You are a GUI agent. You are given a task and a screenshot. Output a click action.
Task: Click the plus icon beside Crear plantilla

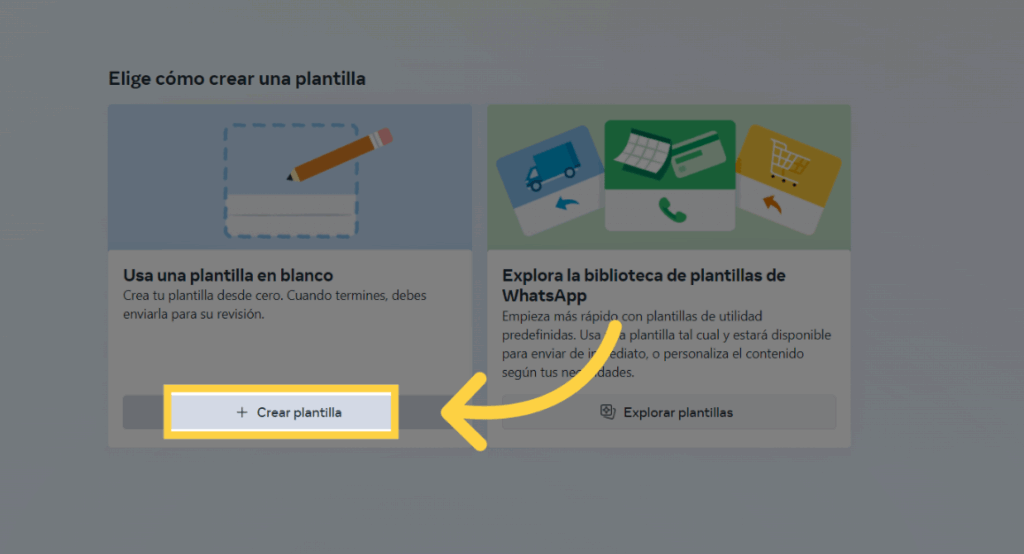[x=241, y=412]
